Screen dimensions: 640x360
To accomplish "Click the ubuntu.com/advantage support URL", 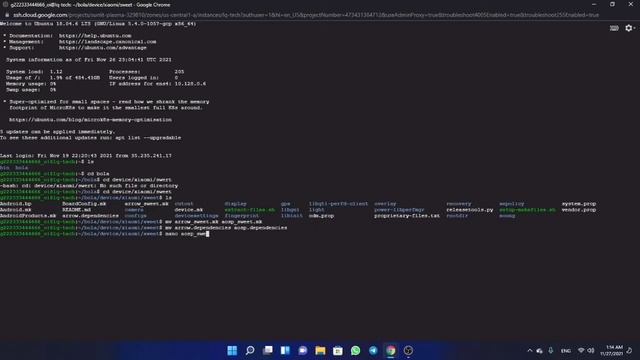I will pos(102,48).
